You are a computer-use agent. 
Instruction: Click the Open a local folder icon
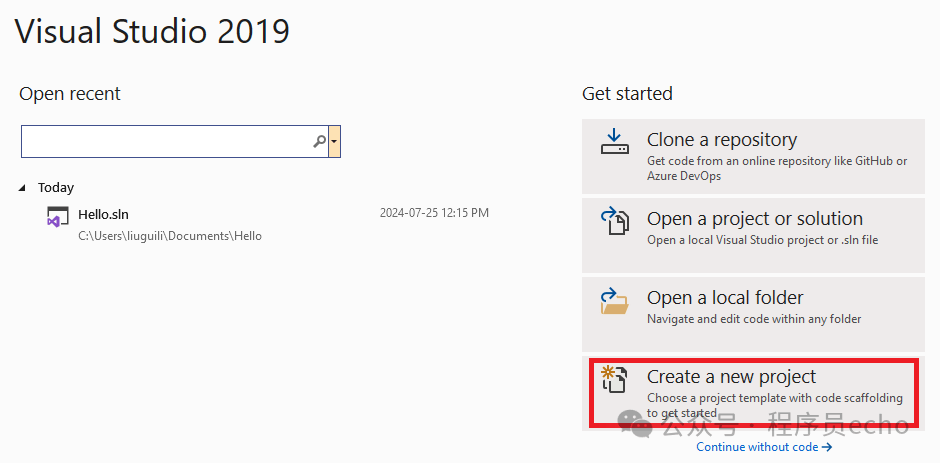point(614,300)
